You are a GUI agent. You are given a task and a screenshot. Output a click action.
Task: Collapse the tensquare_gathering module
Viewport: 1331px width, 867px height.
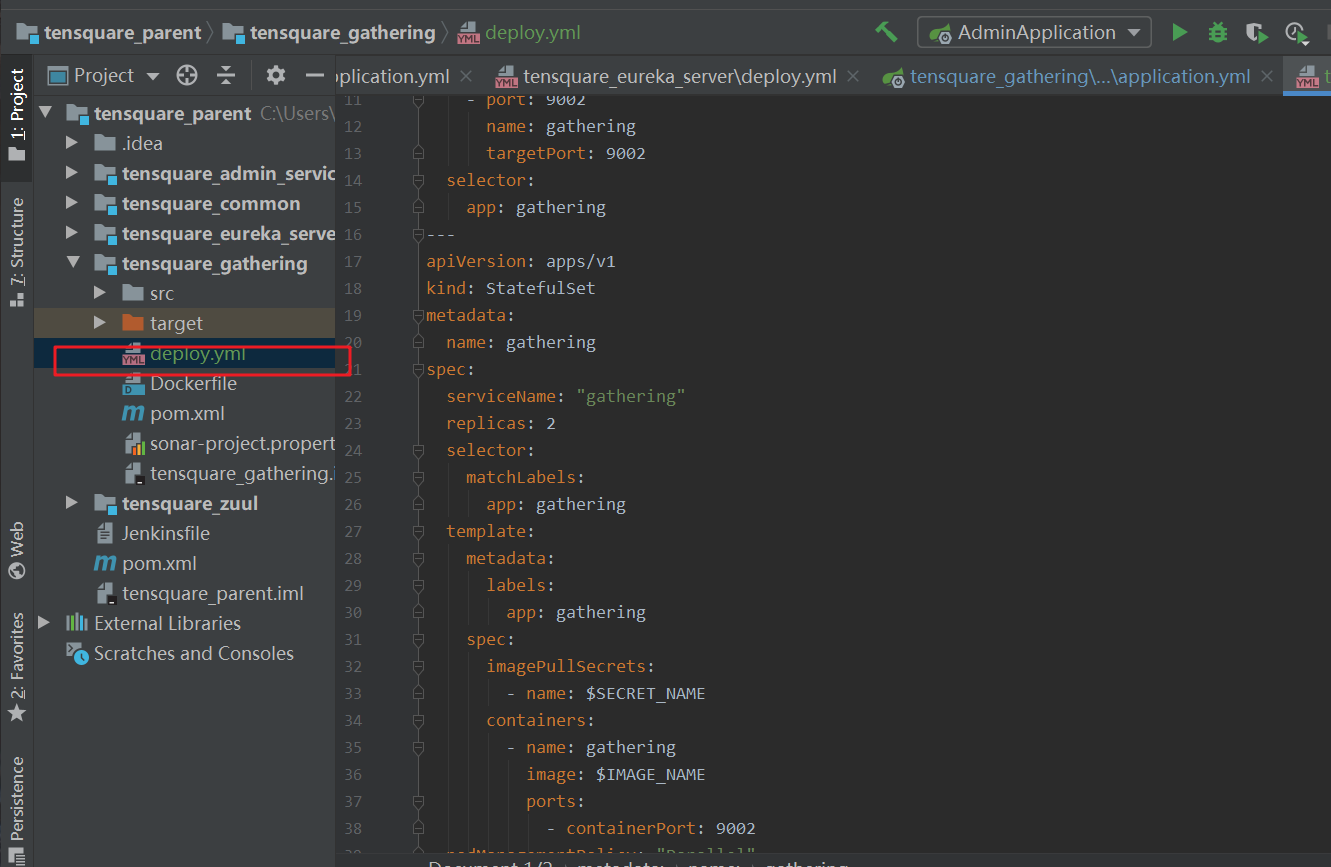click(72, 263)
